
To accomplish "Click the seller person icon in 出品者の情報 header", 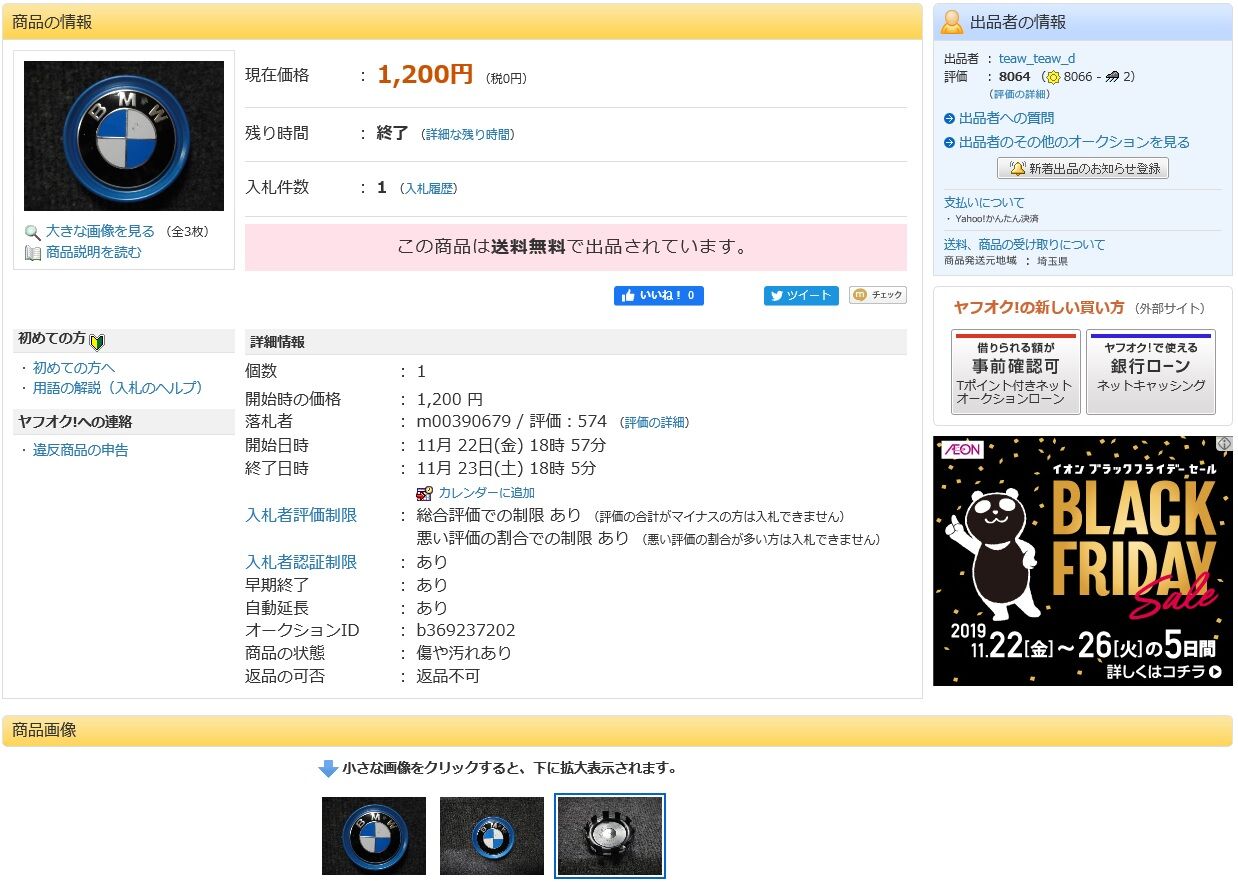I will coord(952,22).
